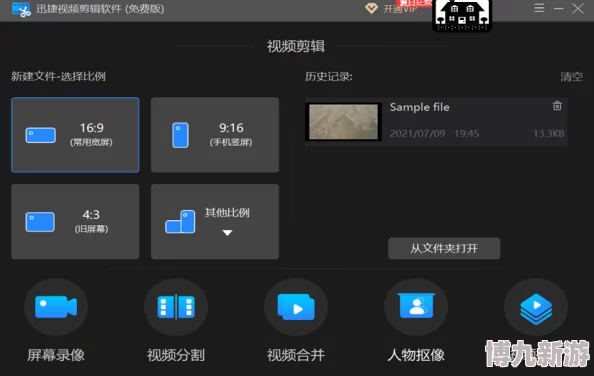This screenshot has height=376, width=594.
Task: Open the 视频合并 video merge tool
Action: 296,307
